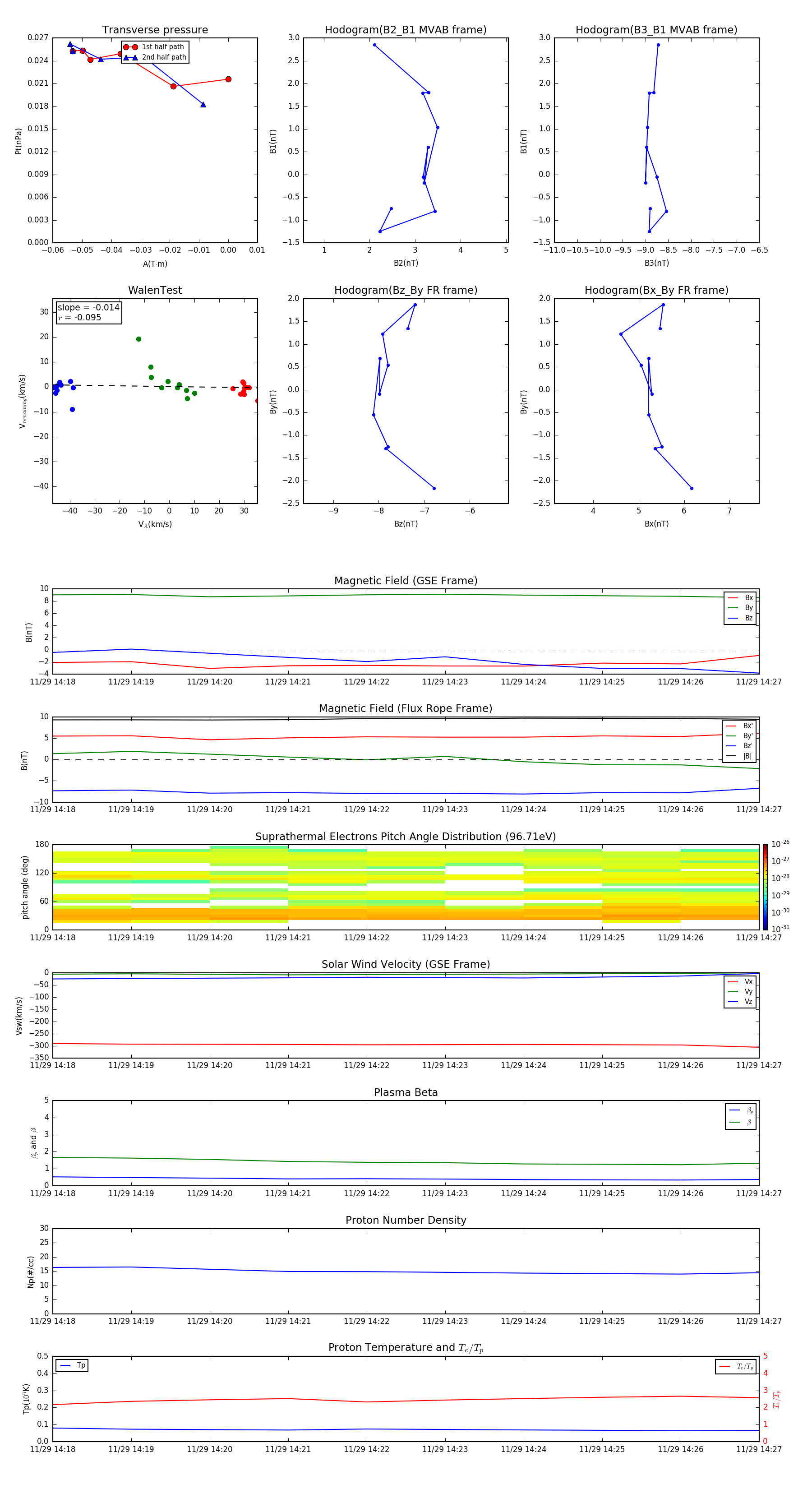Click the 'pitch angle (deg)' axis label
This screenshot has width=812, height=1489.
point(25,887)
